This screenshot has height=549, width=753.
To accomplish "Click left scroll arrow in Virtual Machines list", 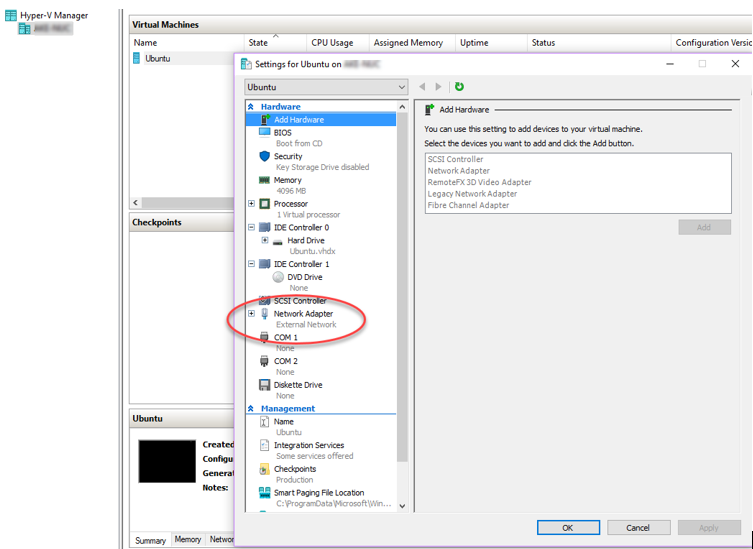I will coord(136,202).
